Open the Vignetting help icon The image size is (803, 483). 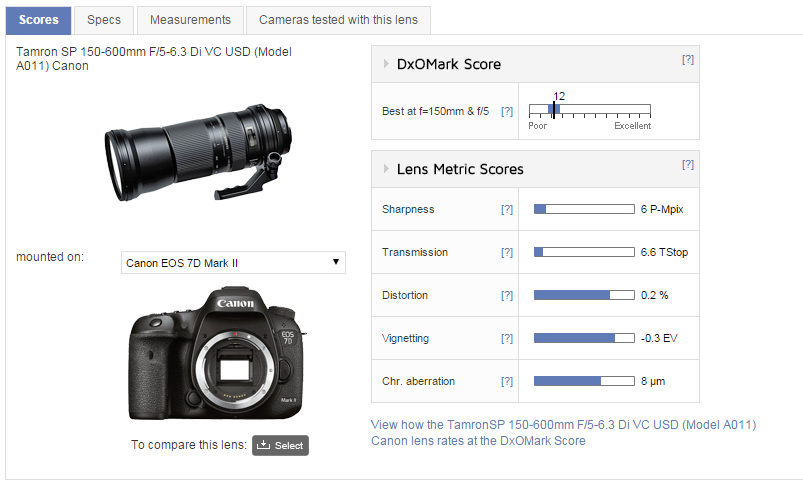pyautogui.click(x=506, y=338)
